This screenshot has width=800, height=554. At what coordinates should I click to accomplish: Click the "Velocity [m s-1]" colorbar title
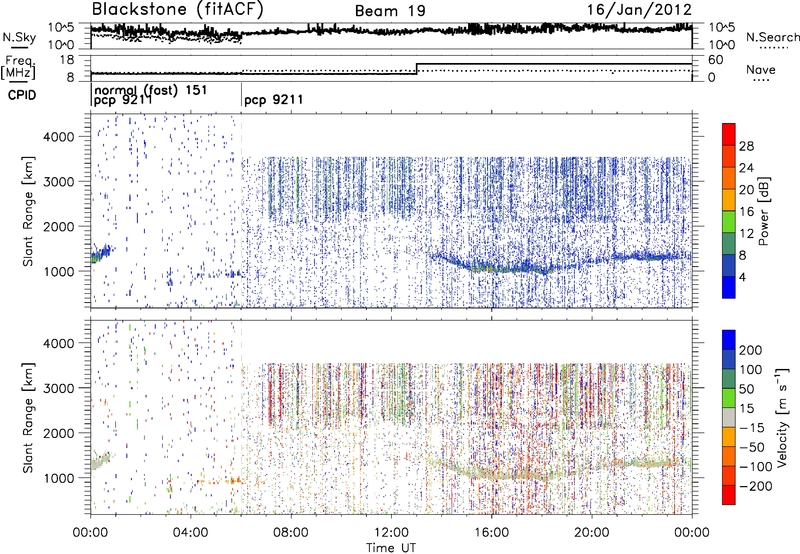pyautogui.click(x=783, y=417)
